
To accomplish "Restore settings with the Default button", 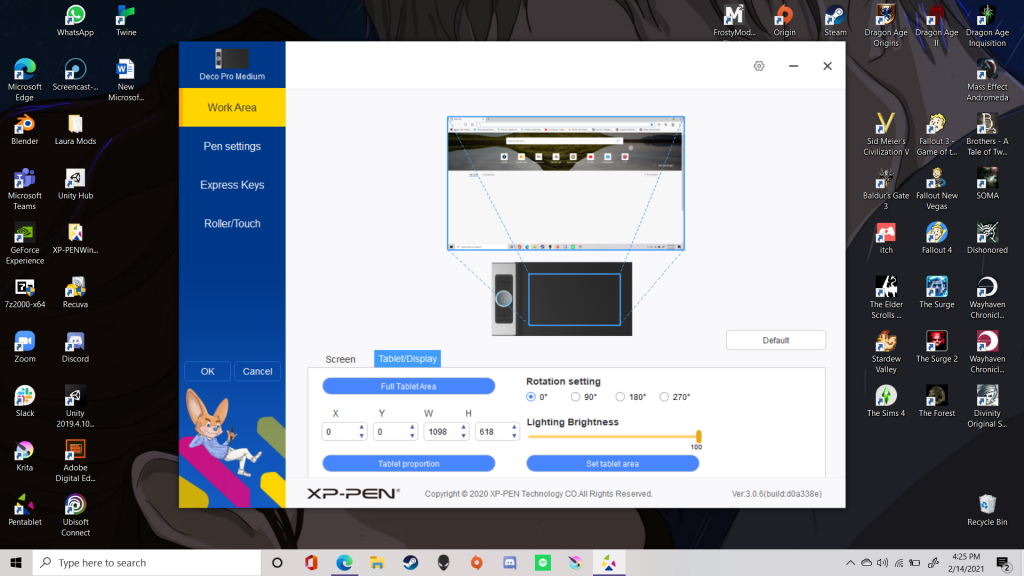I will click(x=776, y=340).
